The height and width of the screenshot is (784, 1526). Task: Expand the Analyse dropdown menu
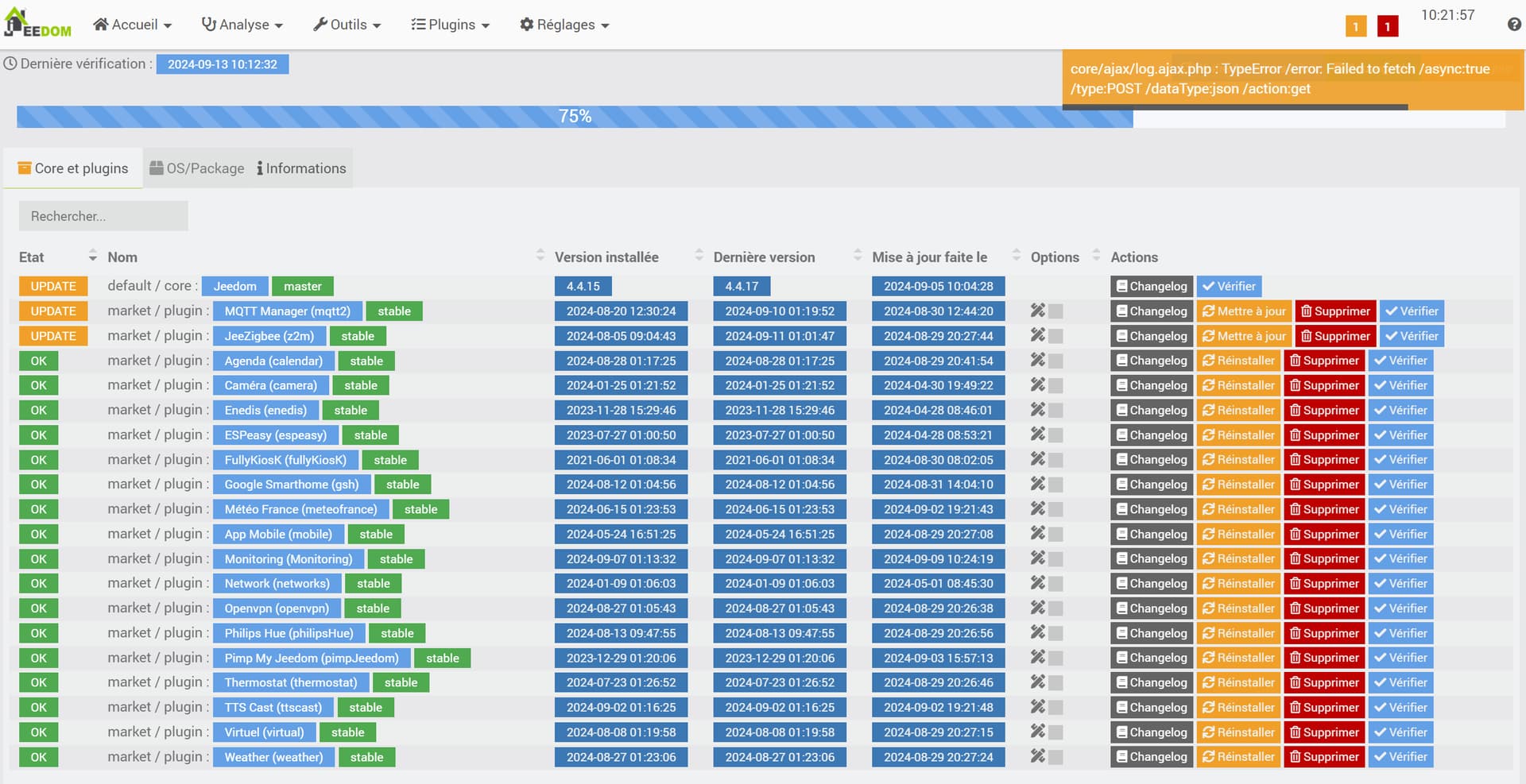(242, 25)
